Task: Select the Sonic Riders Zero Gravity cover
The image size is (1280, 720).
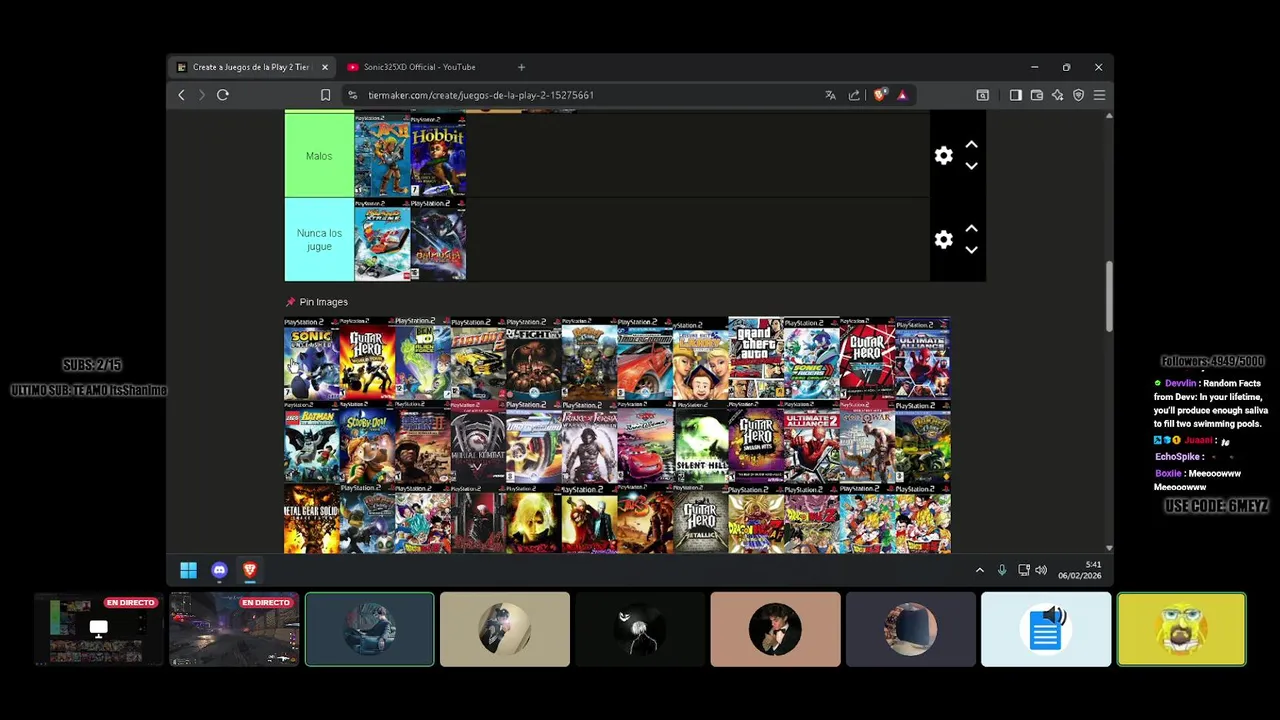Action: (x=811, y=358)
